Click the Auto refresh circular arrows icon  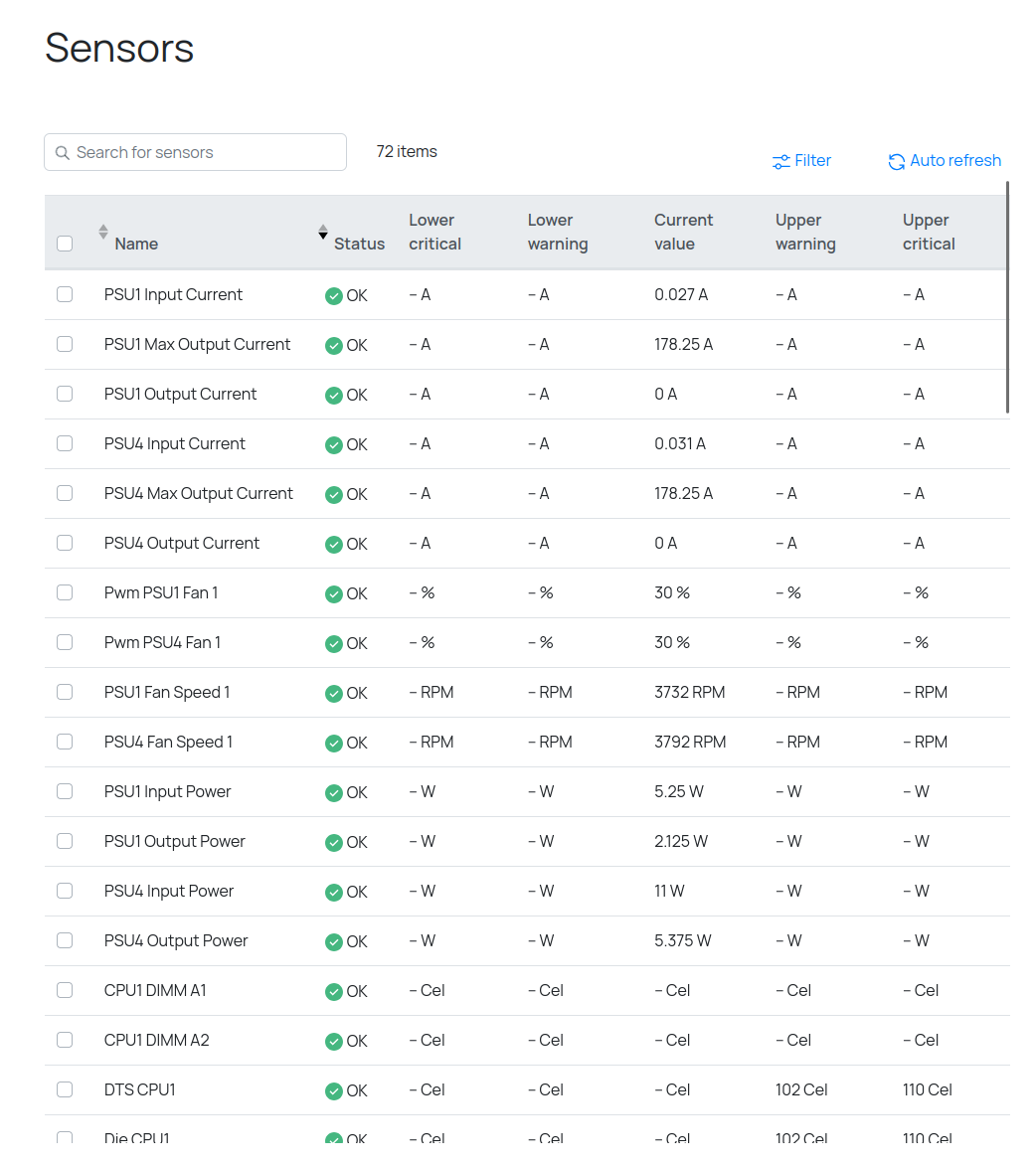coord(897,161)
